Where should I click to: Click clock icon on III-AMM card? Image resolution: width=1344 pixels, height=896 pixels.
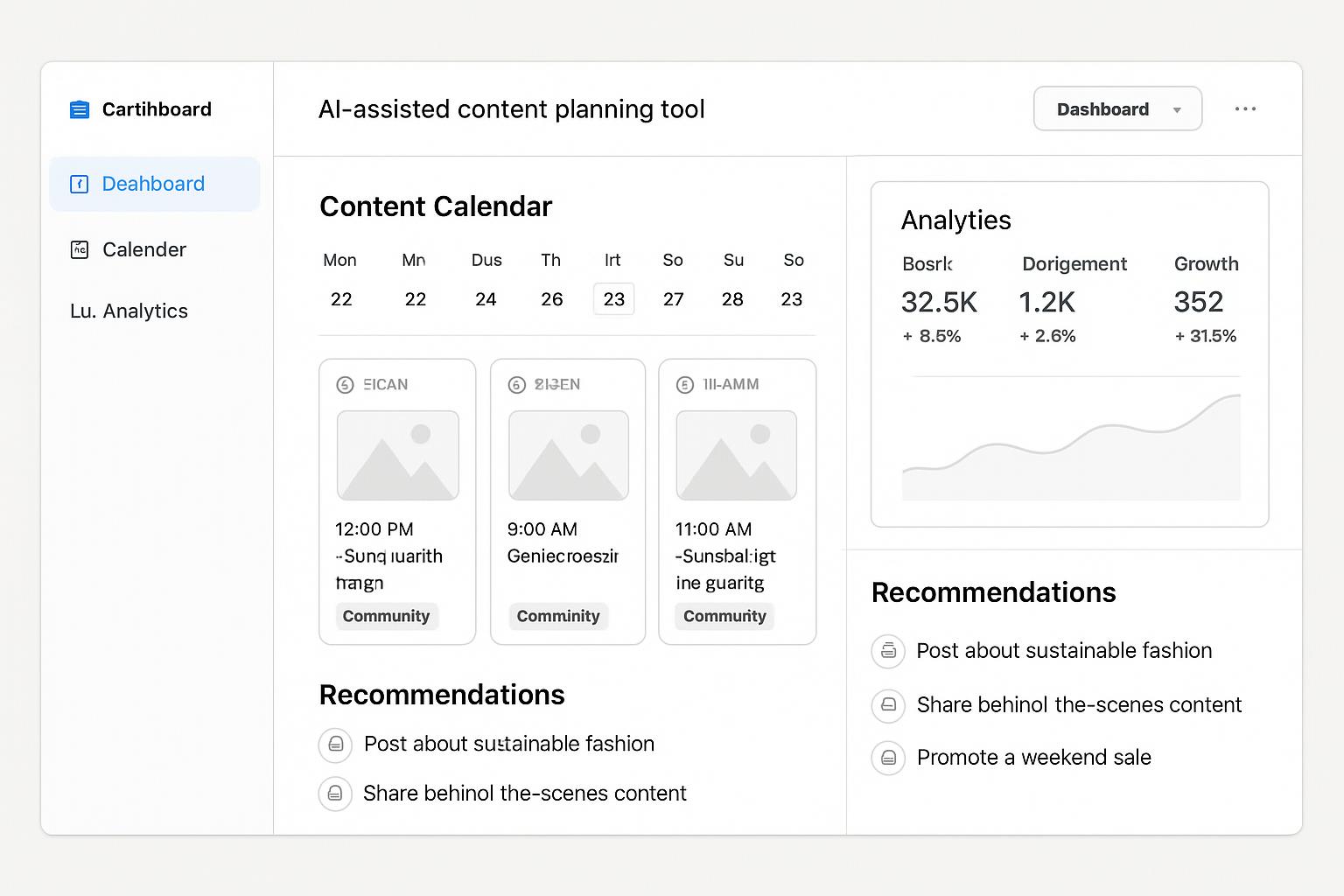685,385
